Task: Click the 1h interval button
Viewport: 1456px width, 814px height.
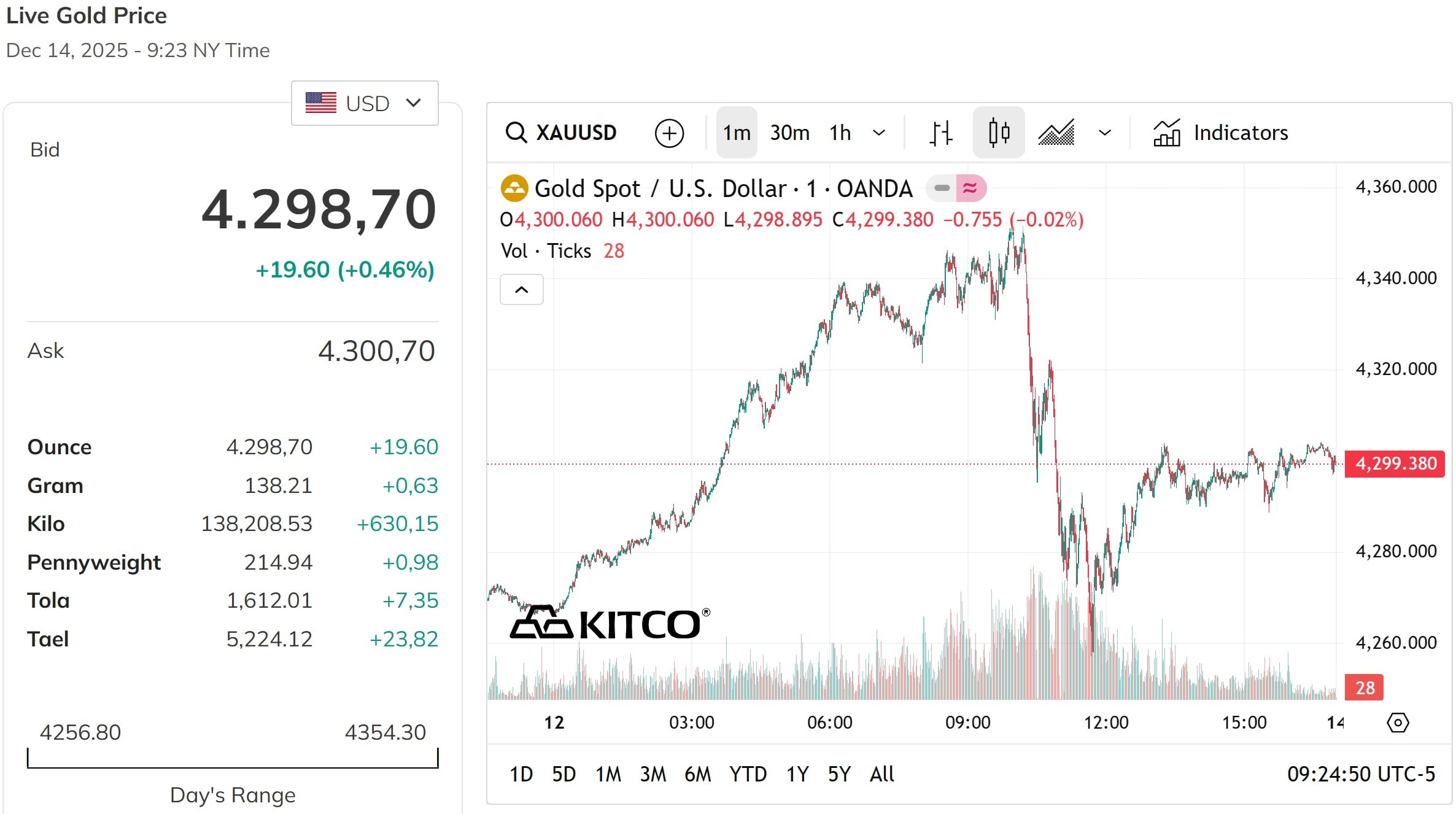Action: (x=840, y=133)
